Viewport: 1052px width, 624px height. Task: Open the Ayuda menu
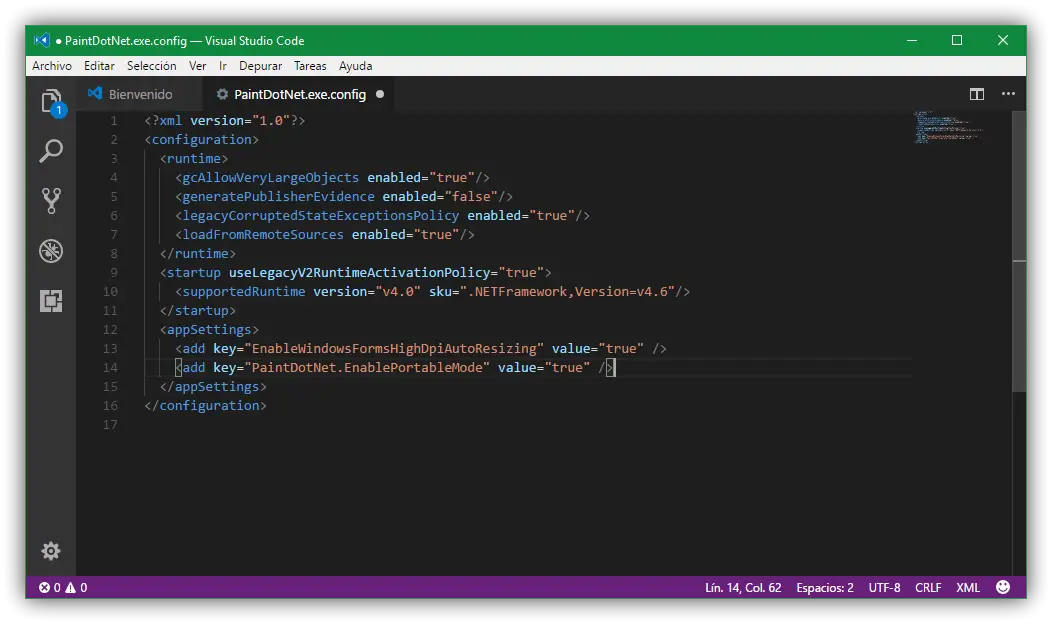point(356,66)
